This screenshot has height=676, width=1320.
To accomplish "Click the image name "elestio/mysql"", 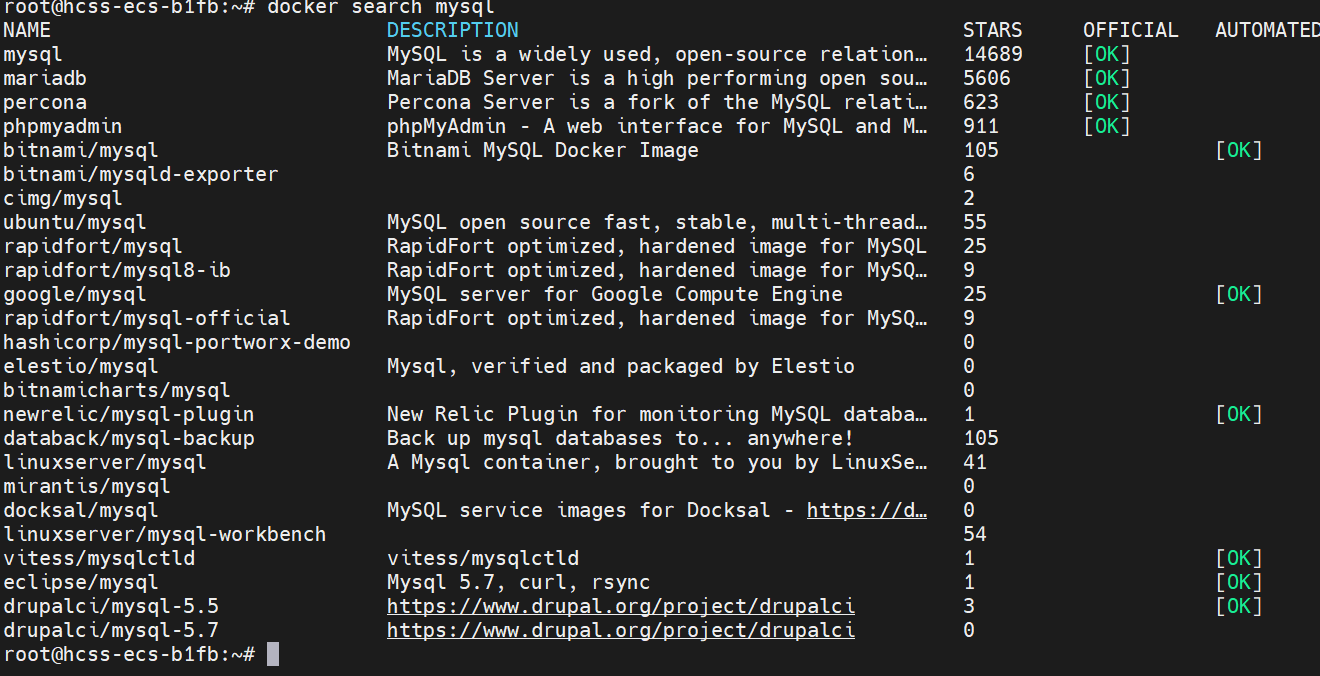I will 81,367.
